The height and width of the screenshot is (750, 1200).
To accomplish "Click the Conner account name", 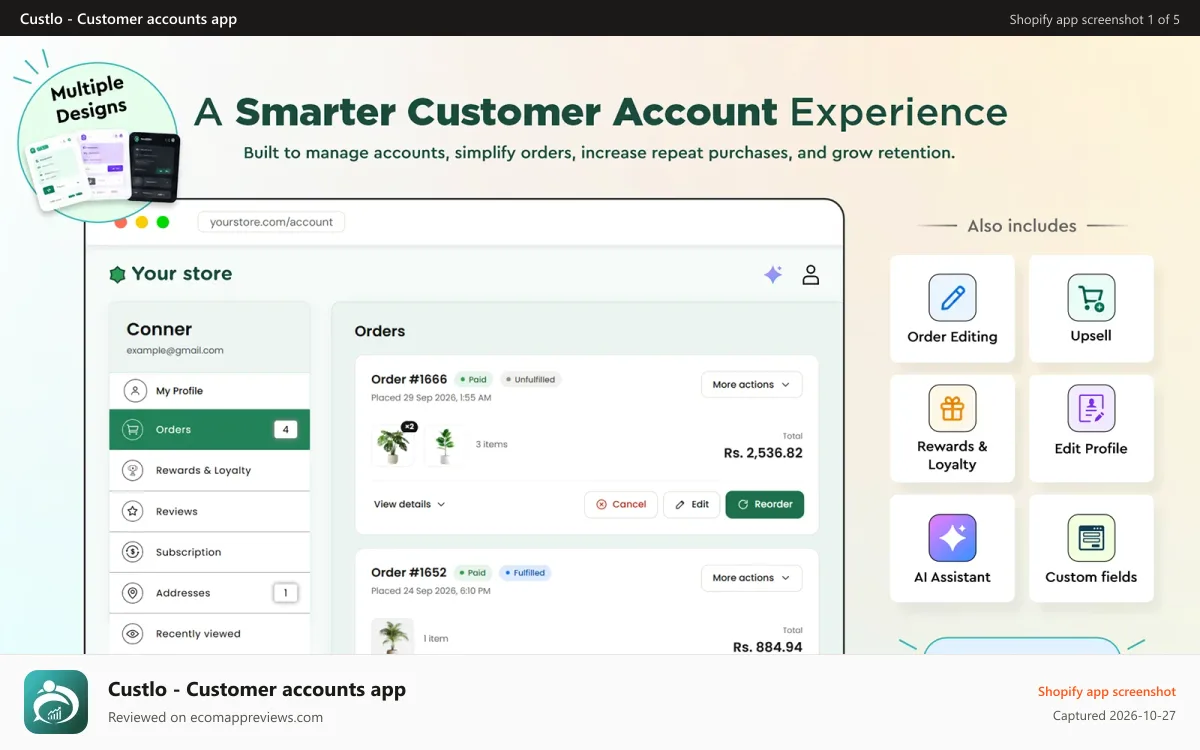I will tap(159, 329).
